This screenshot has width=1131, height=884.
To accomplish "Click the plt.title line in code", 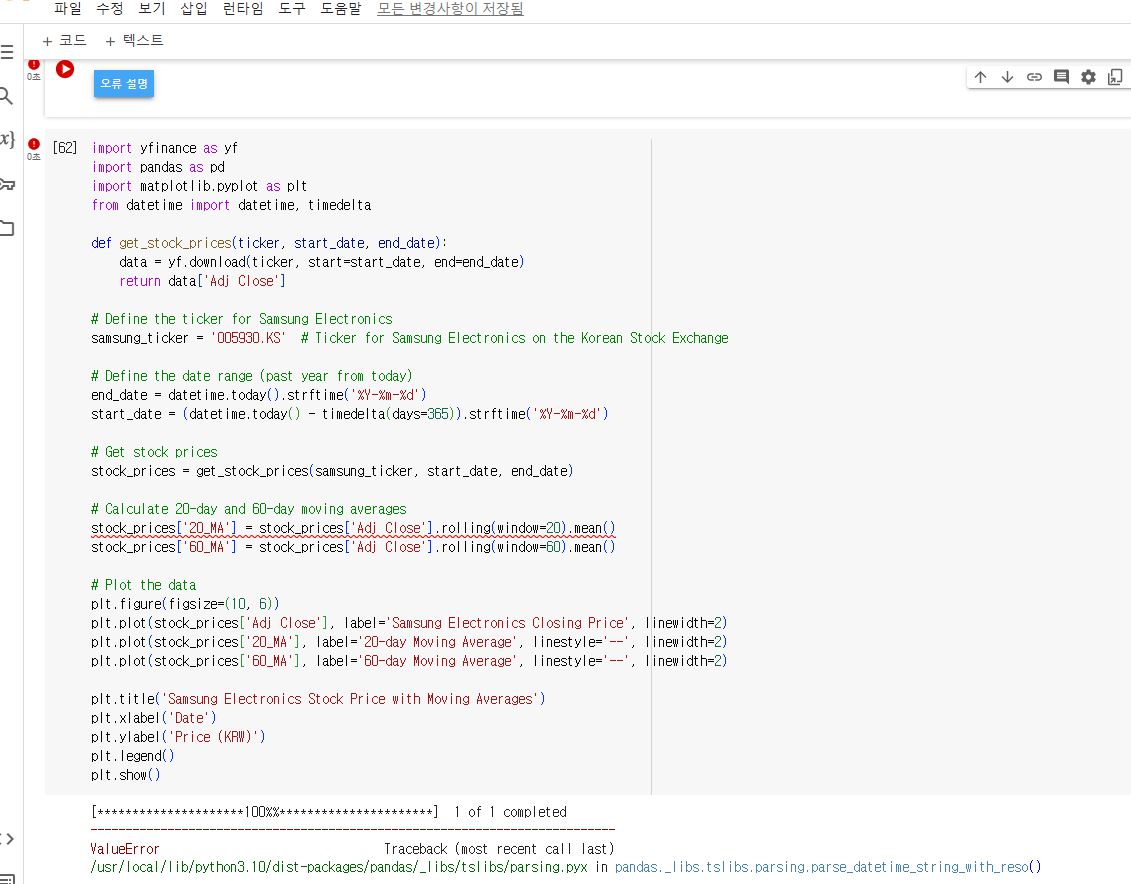I will [x=318, y=699].
